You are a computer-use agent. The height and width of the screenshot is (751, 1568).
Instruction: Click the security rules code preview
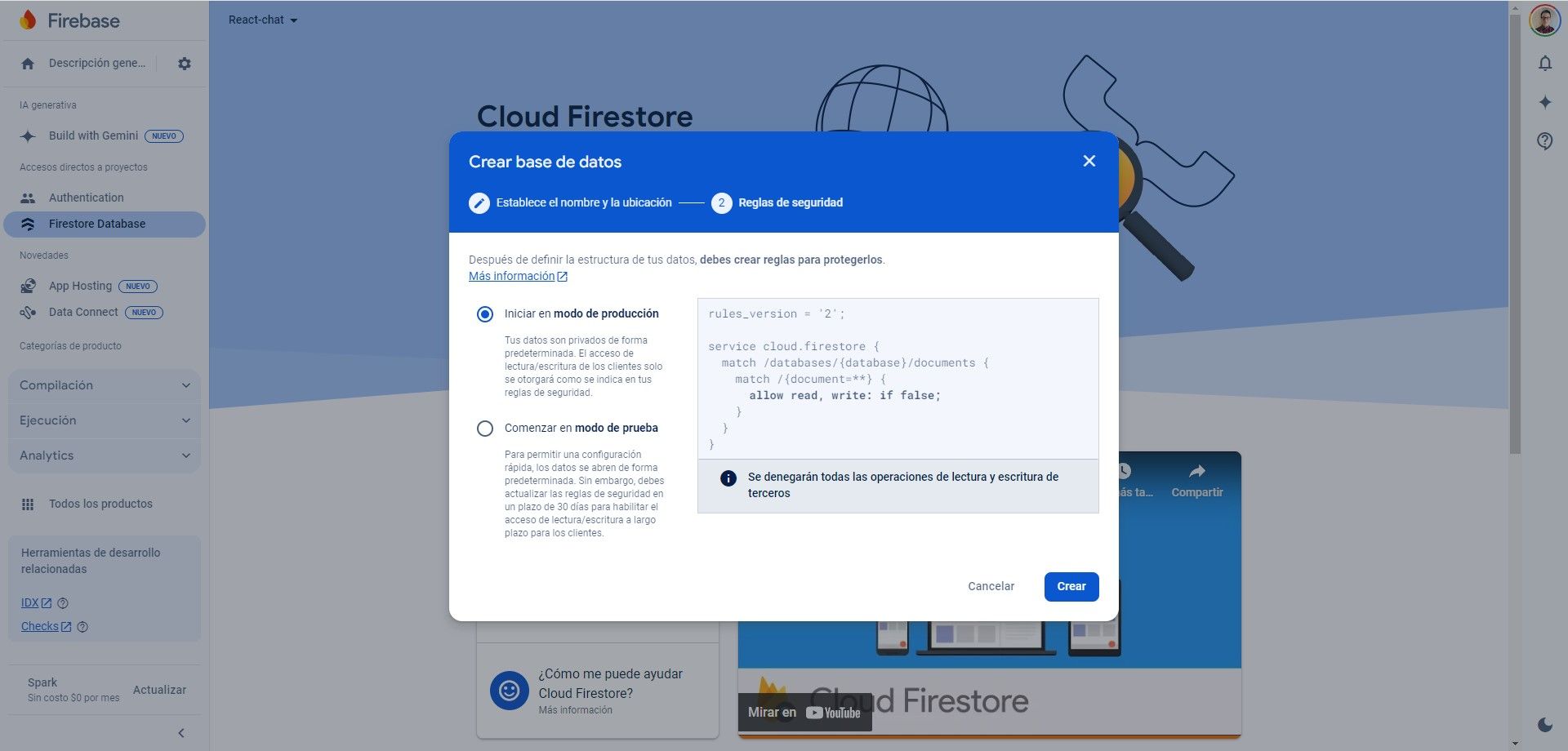(898, 379)
